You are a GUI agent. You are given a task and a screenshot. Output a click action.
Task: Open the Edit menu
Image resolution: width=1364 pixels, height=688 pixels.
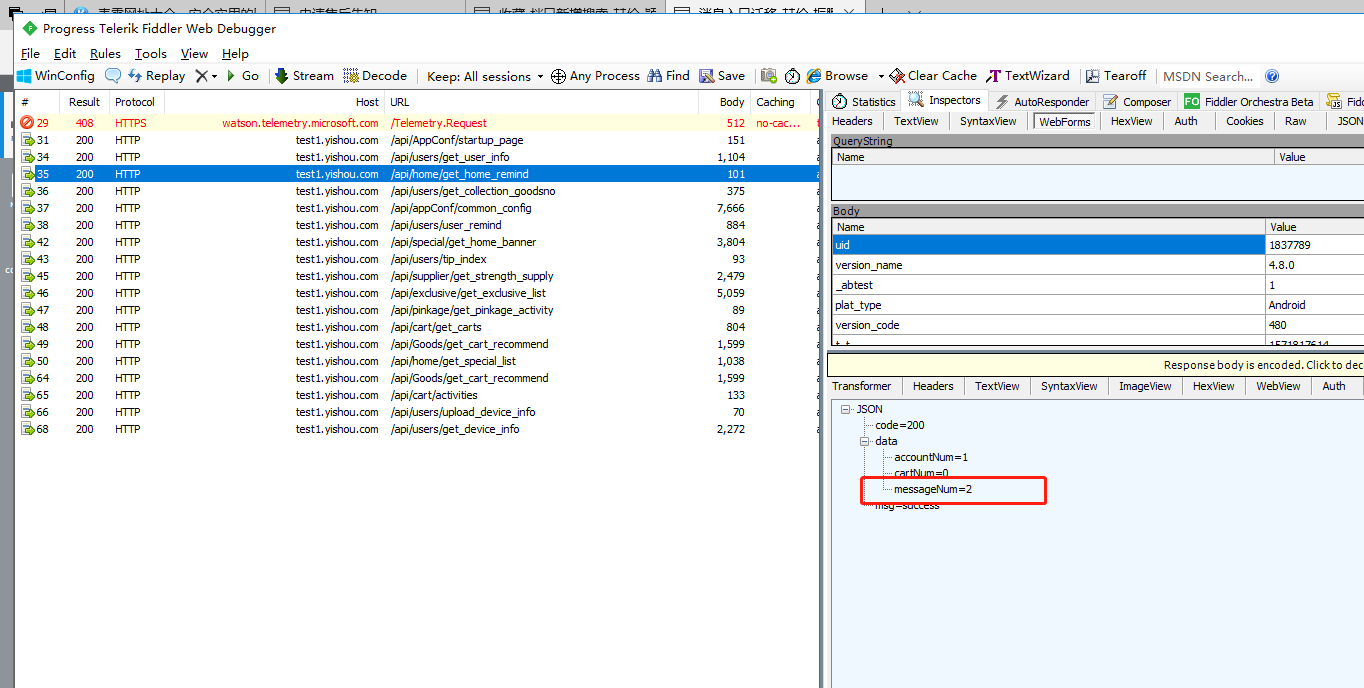point(65,54)
